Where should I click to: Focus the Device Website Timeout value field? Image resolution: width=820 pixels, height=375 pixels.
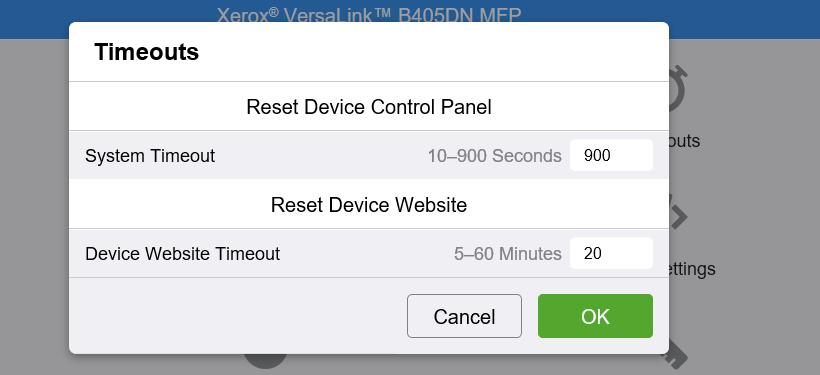tap(611, 254)
